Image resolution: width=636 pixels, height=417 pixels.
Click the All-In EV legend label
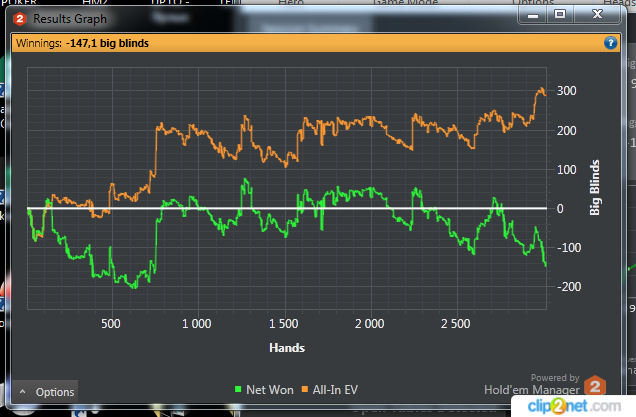335,390
